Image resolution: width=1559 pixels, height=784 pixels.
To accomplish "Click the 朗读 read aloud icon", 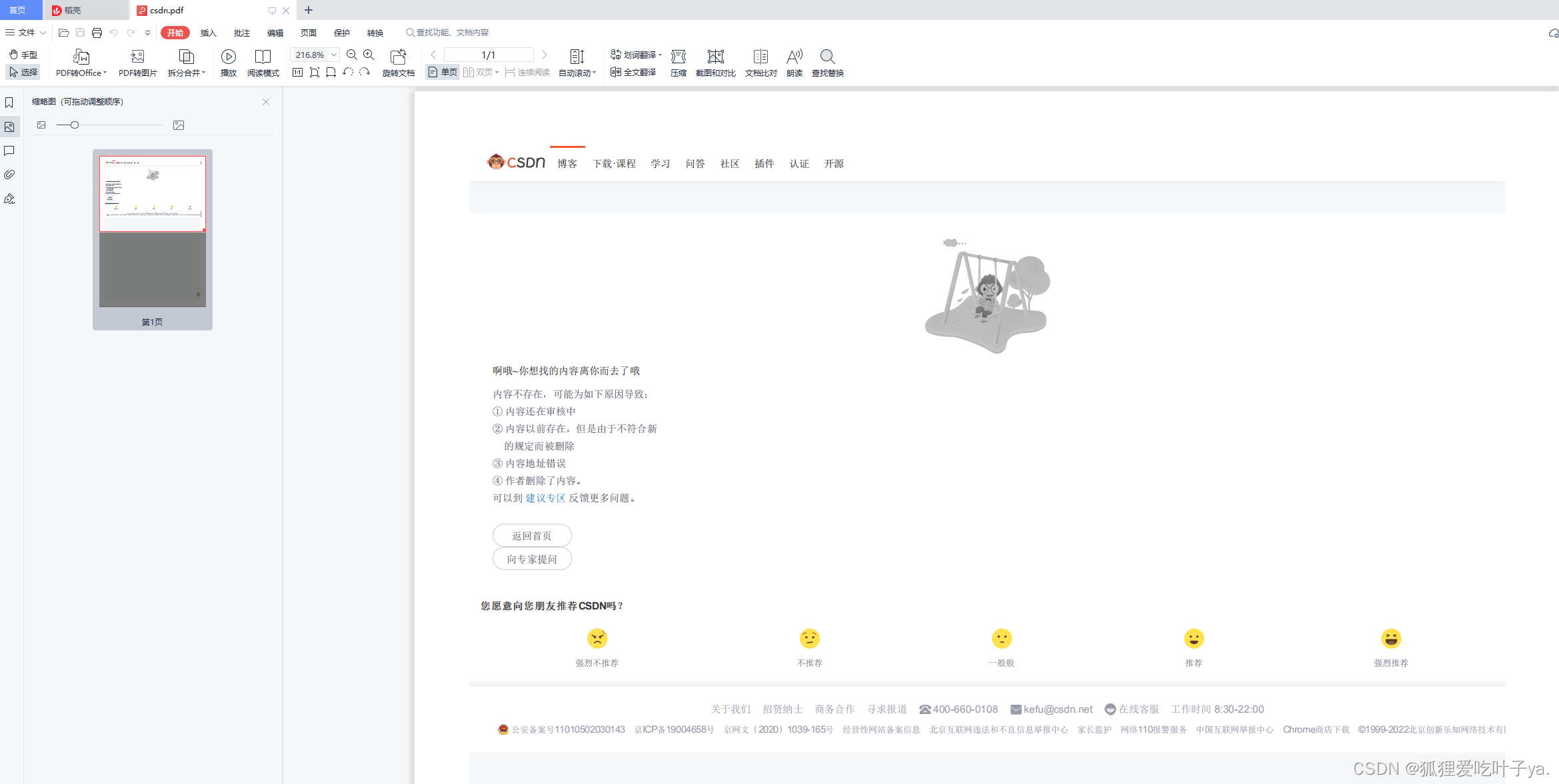I will point(794,57).
